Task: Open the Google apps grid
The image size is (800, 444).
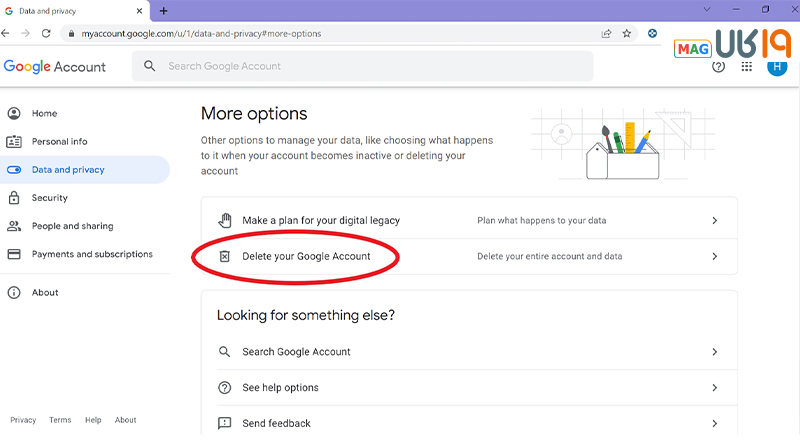Action: coord(746,66)
